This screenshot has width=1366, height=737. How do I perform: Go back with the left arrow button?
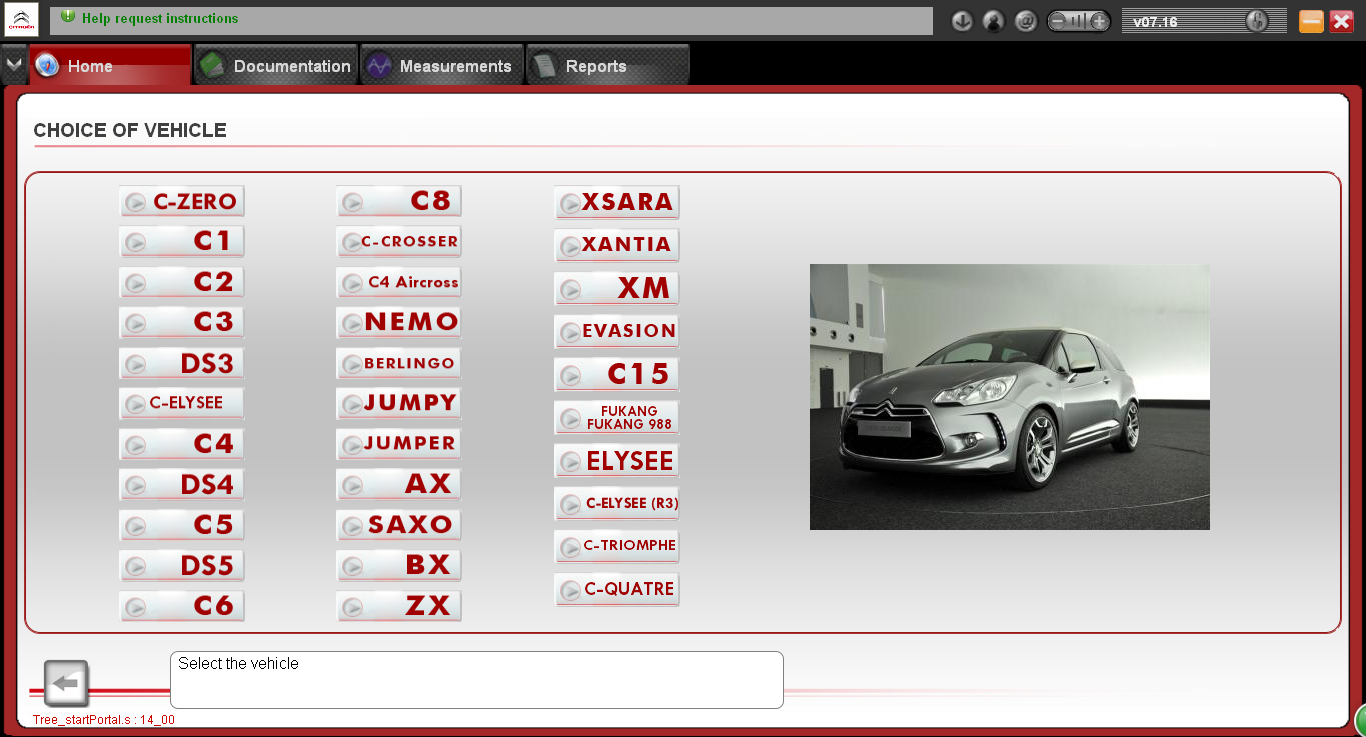pos(67,684)
